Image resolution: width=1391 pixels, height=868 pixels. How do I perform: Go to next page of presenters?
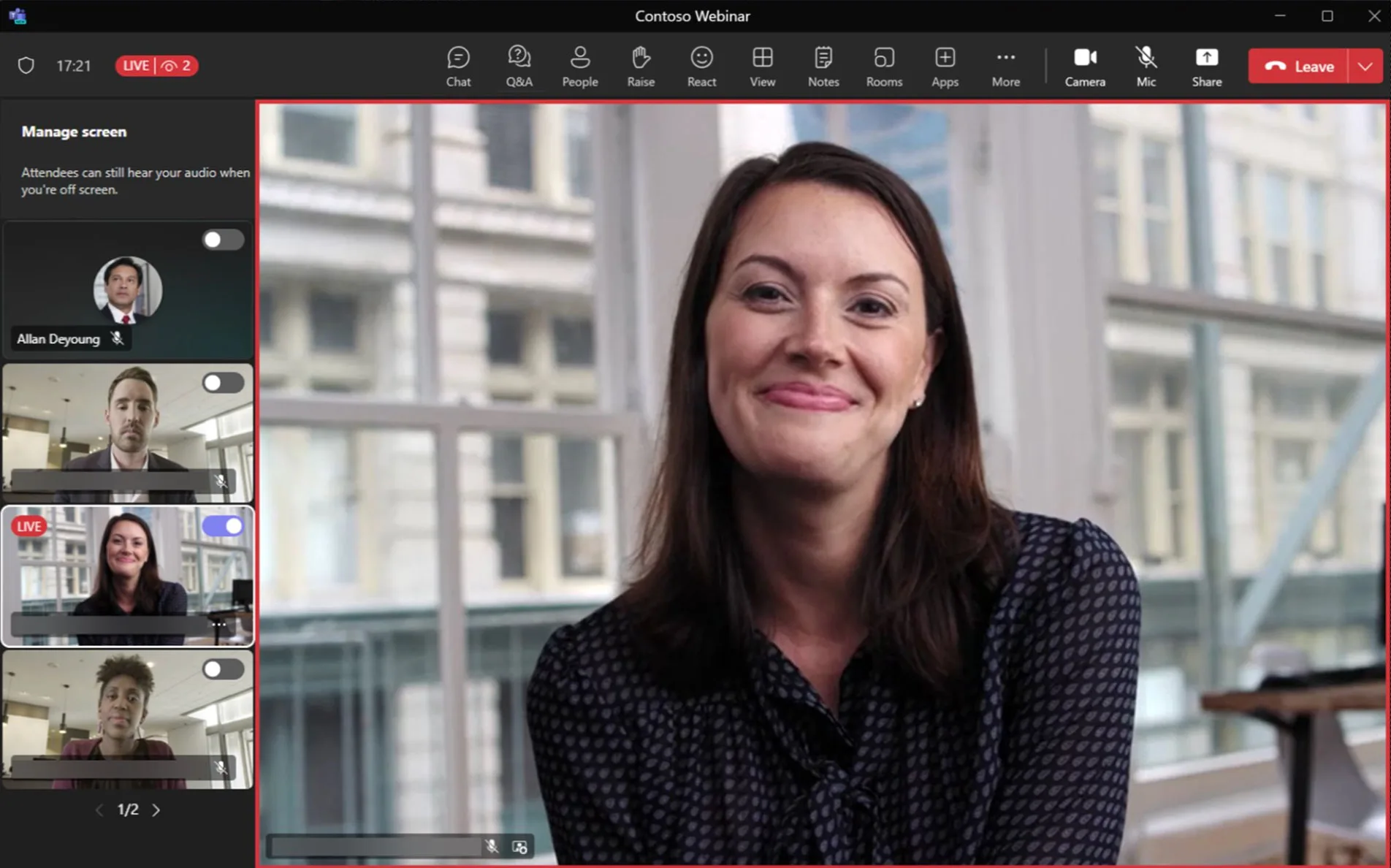[156, 810]
